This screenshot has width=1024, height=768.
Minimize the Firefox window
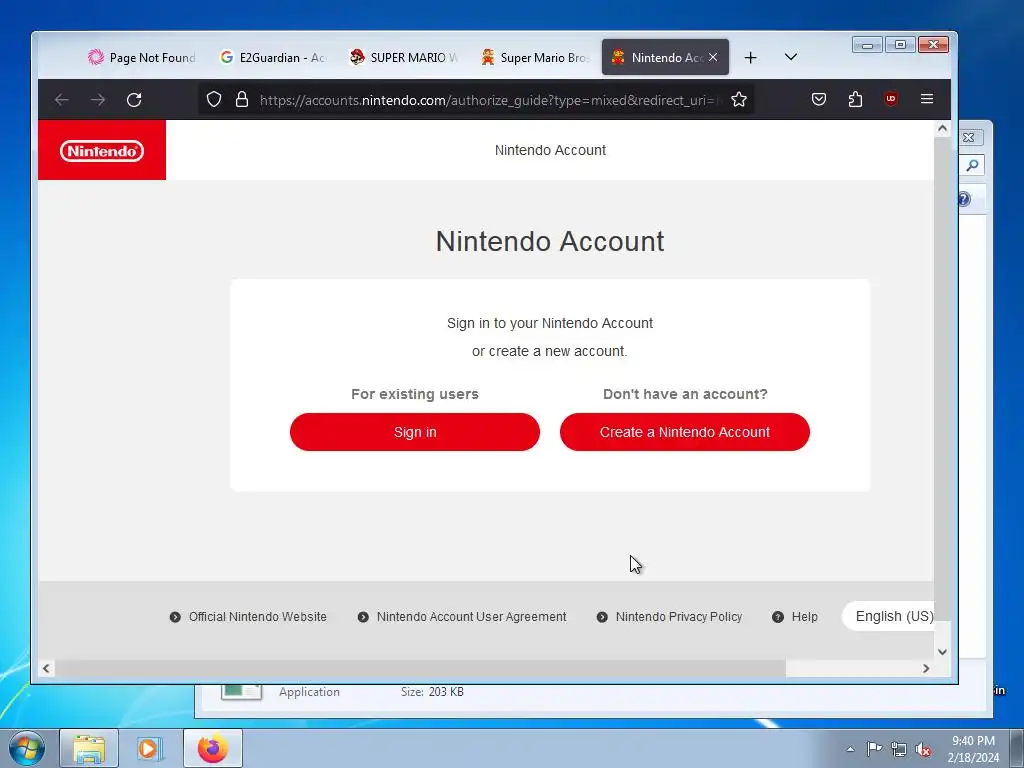[x=867, y=45]
